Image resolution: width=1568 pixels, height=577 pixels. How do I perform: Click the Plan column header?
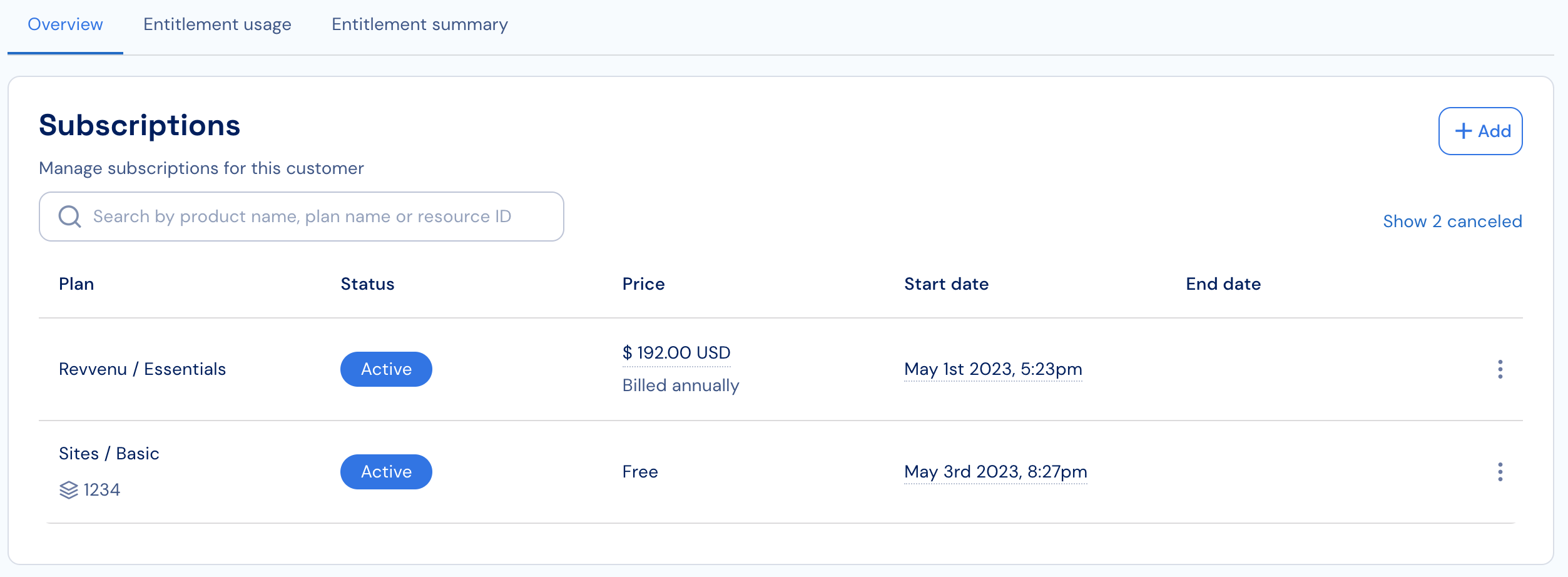coord(76,284)
